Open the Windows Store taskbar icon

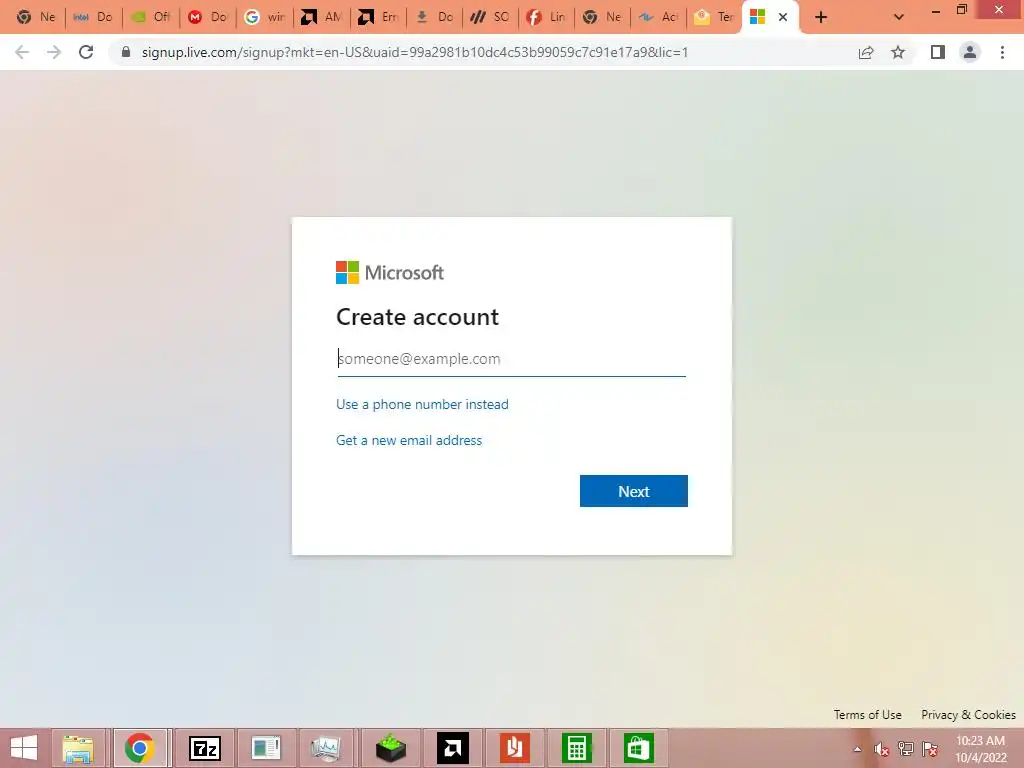pos(638,748)
